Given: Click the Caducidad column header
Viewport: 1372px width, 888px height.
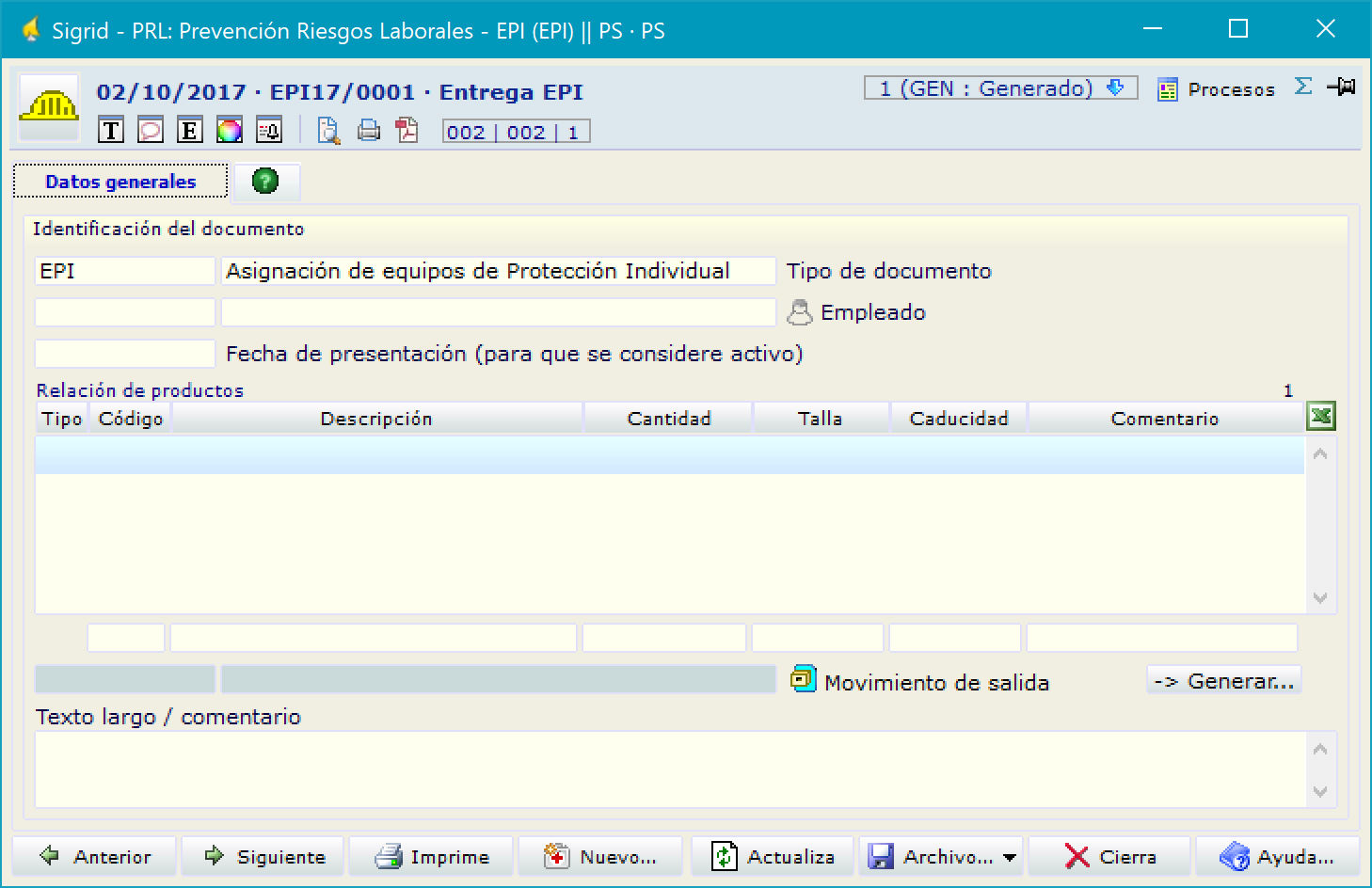Looking at the screenshot, I should point(959,419).
